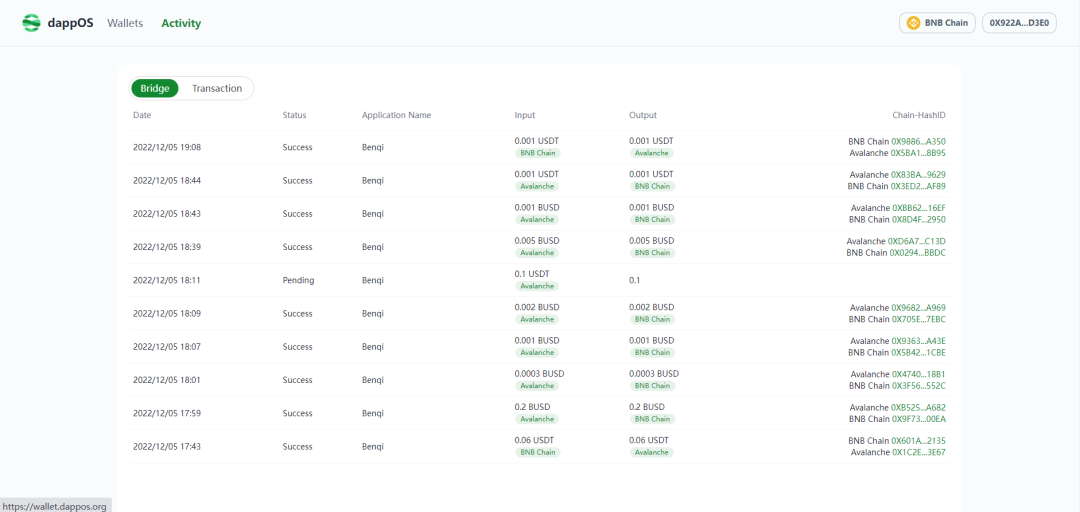Click the Status column header
This screenshot has width=1080, height=512.
click(x=294, y=115)
